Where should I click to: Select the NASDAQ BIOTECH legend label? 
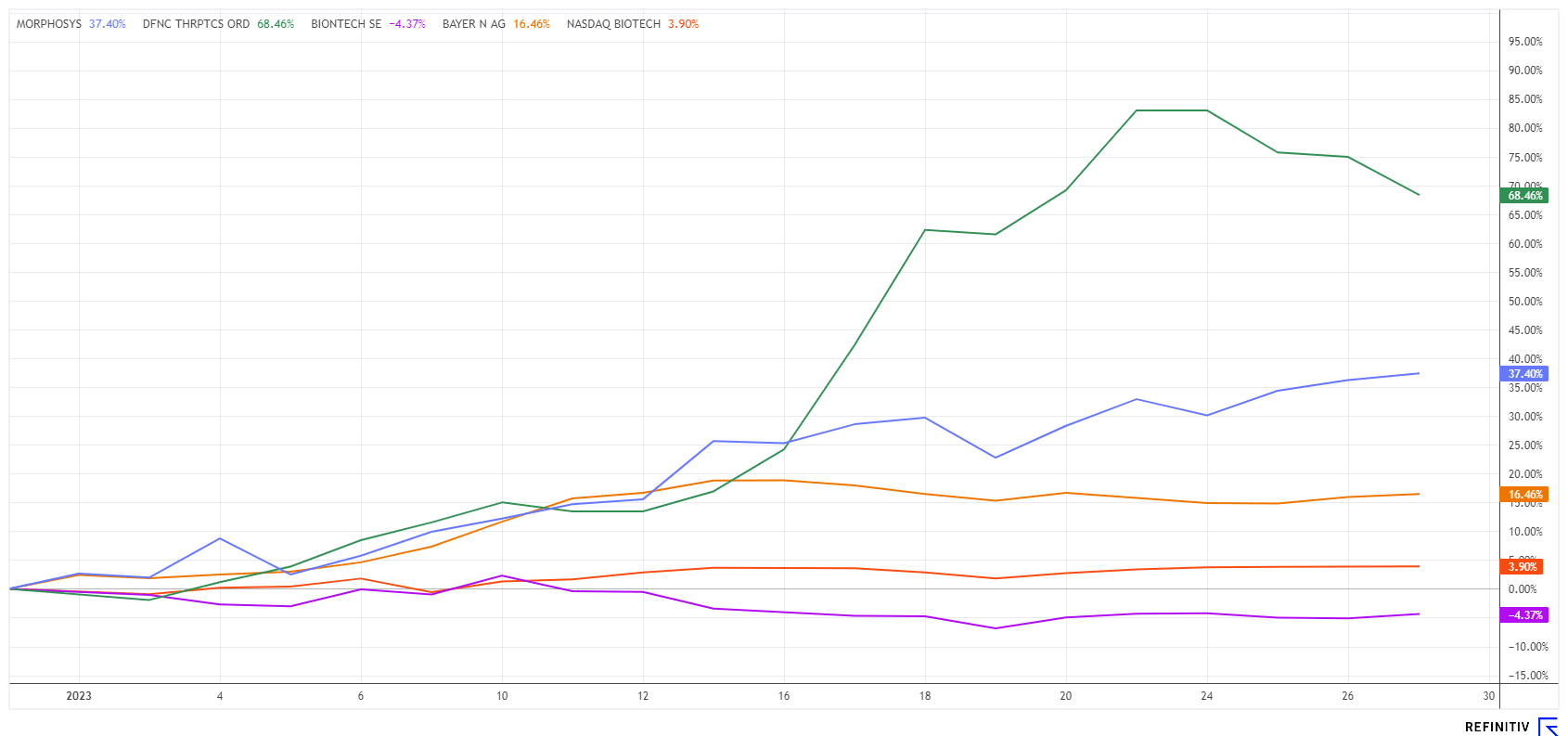613,24
